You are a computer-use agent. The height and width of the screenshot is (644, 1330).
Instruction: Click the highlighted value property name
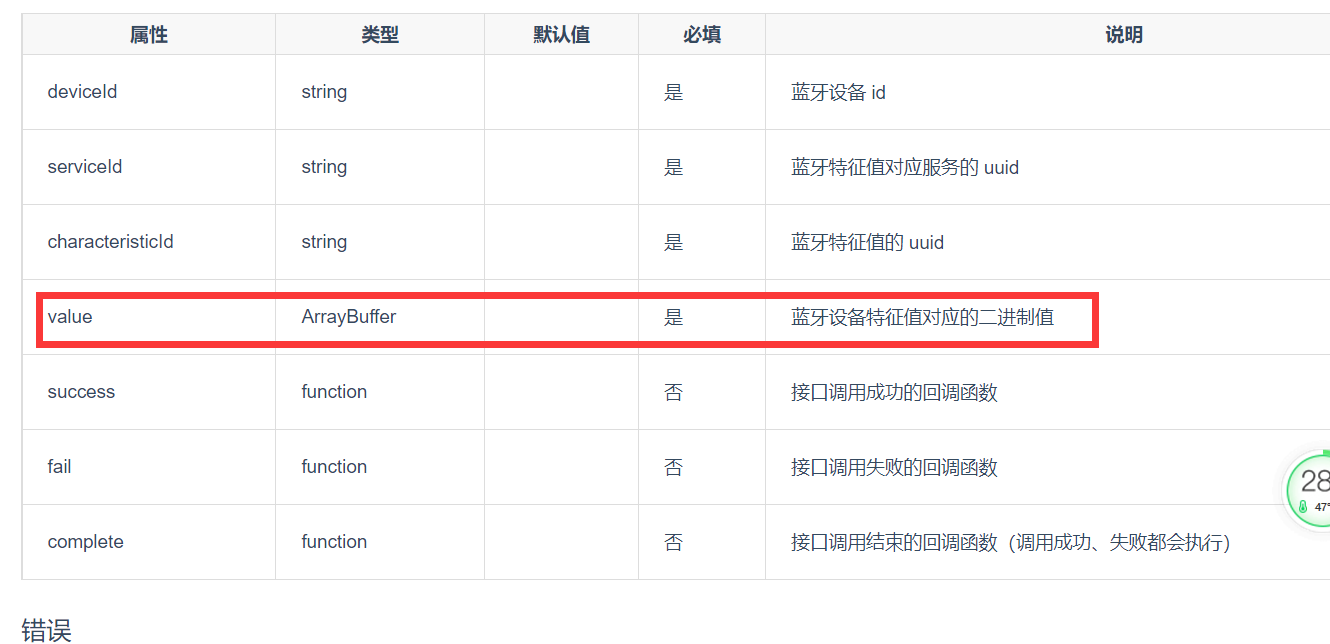[x=70, y=317]
